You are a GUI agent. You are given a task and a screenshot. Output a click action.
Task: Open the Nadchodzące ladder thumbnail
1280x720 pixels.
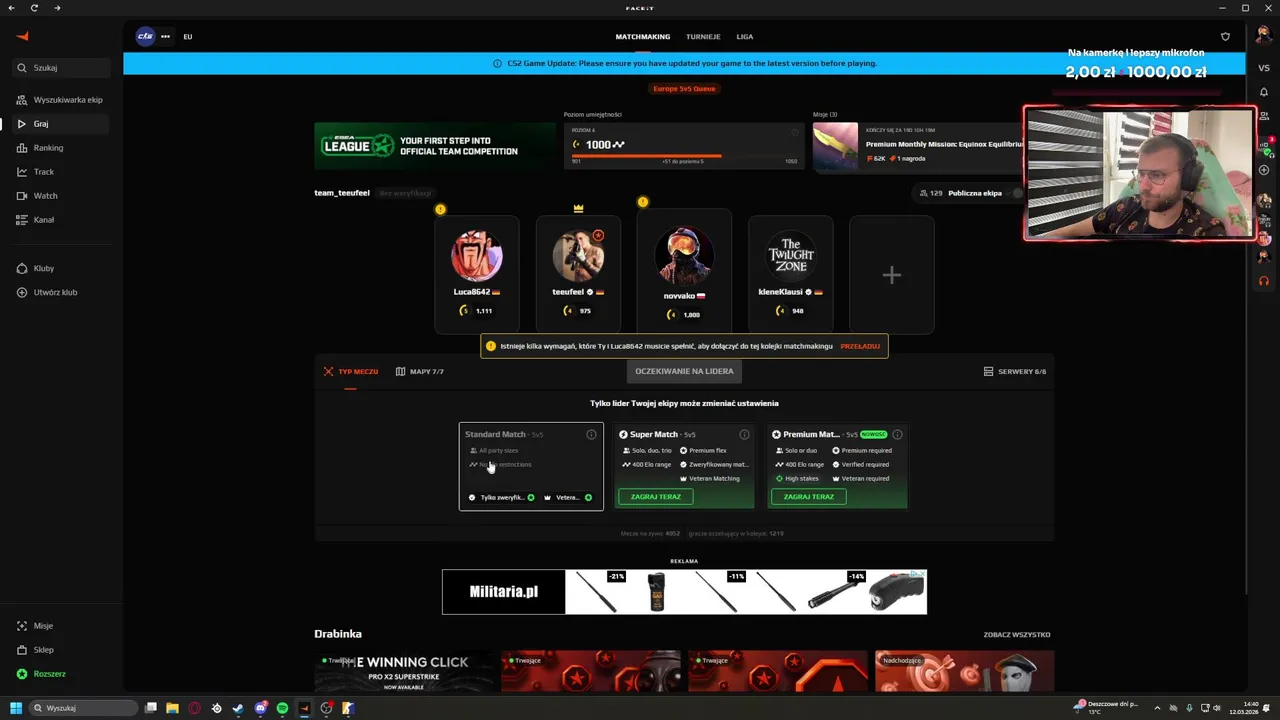coord(964,671)
